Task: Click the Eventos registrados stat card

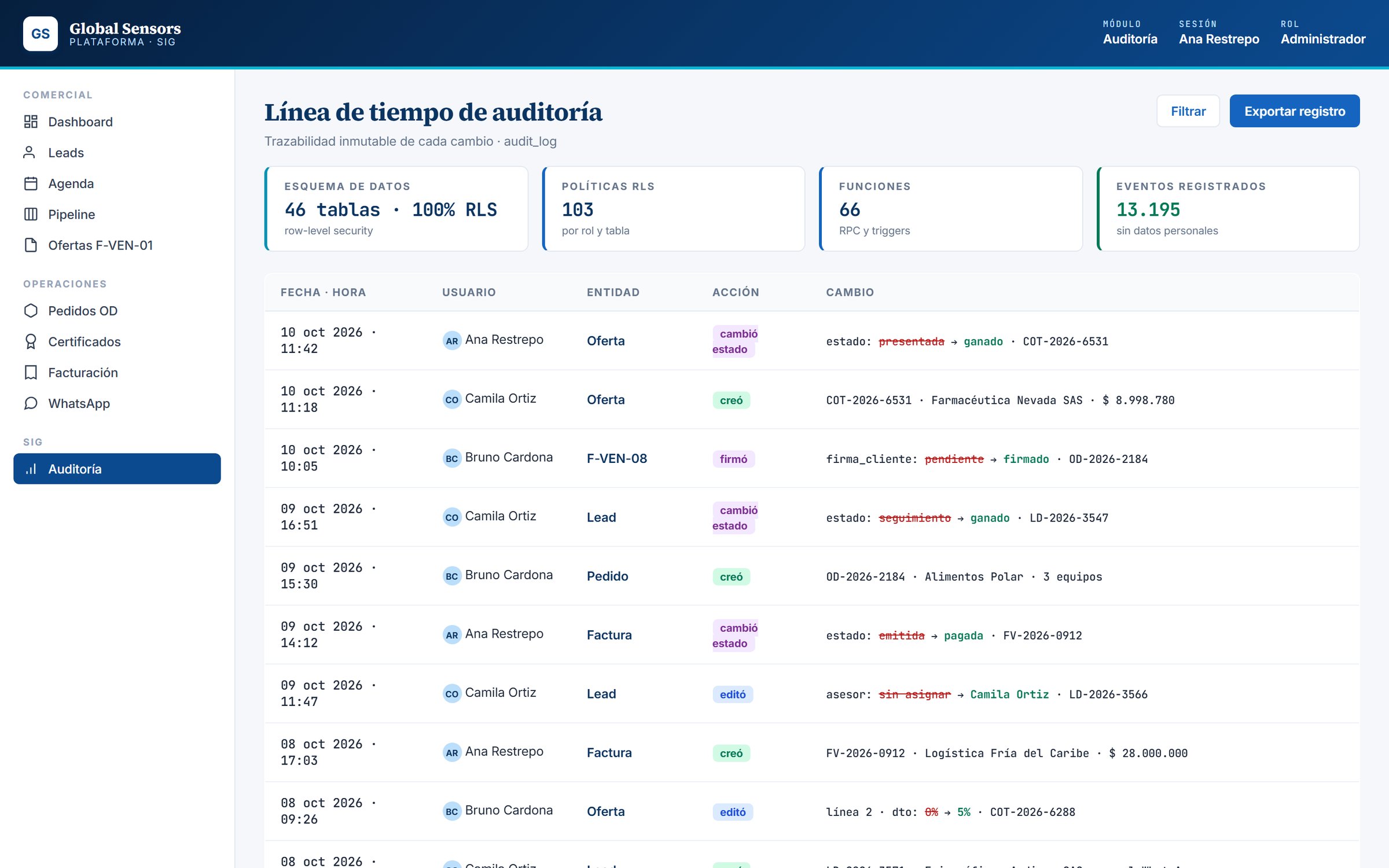Action: [1228, 209]
